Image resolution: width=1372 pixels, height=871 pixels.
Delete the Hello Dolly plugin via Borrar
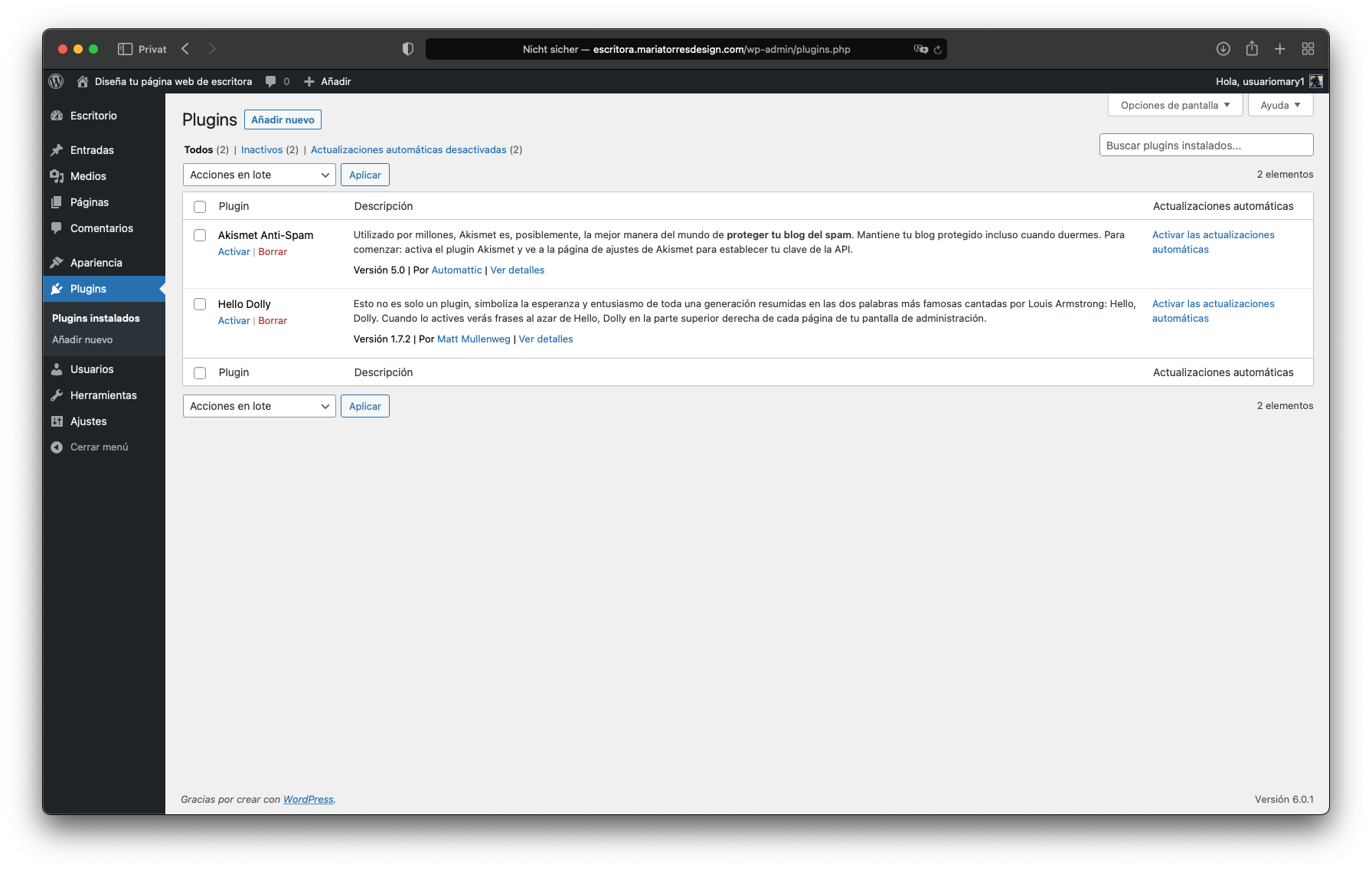[273, 320]
